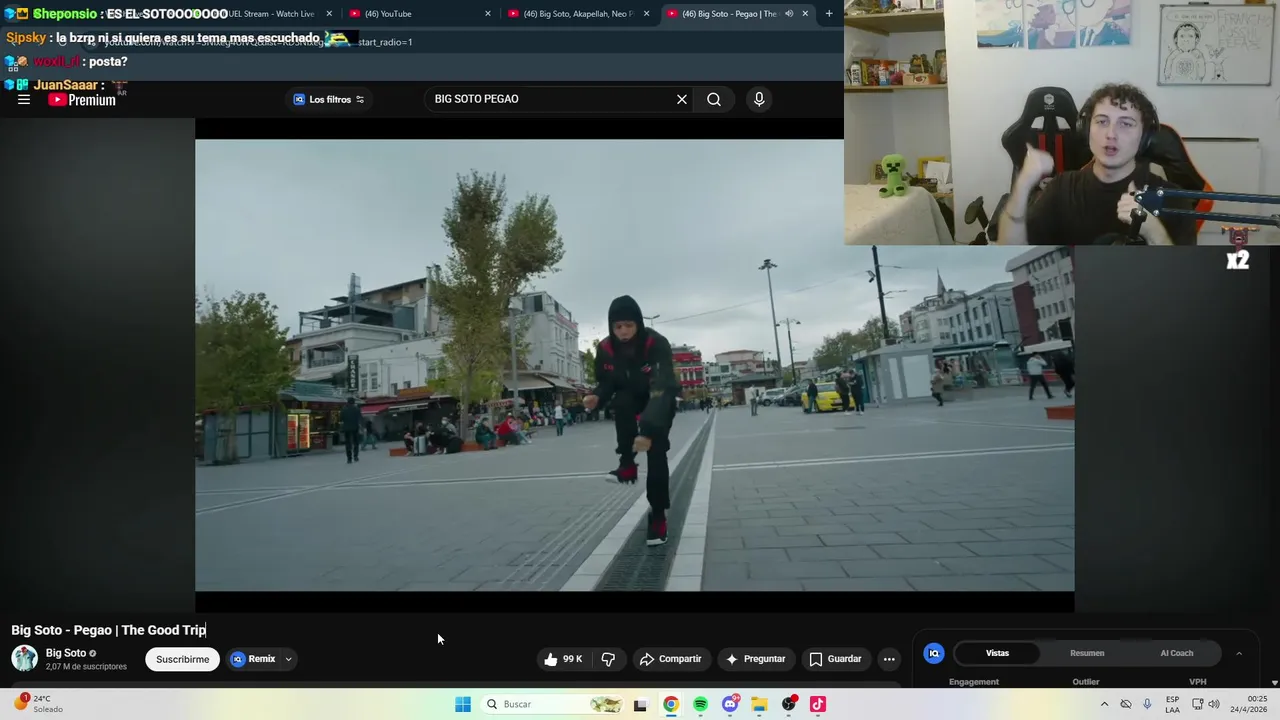Select the Resumen tab
The height and width of the screenshot is (720, 1280).
point(1087,653)
